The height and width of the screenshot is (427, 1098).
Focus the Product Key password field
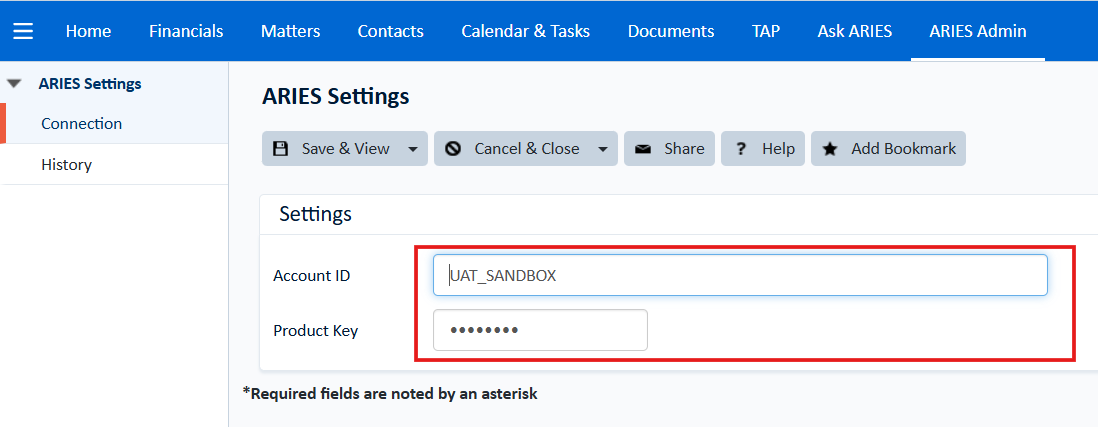[x=540, y=330]
